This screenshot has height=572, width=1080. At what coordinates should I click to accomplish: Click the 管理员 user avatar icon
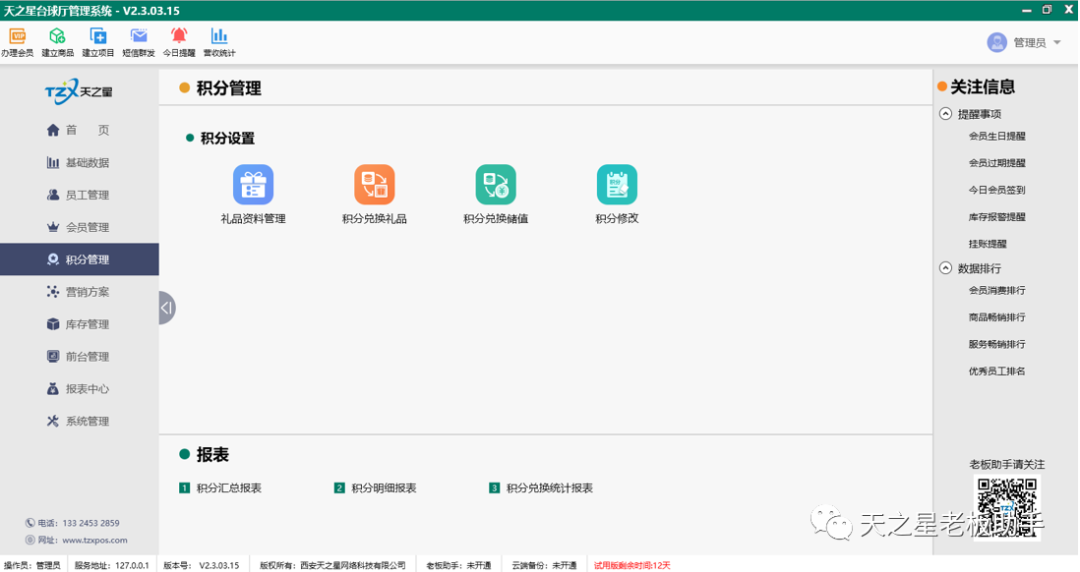[x=997, y=43]
